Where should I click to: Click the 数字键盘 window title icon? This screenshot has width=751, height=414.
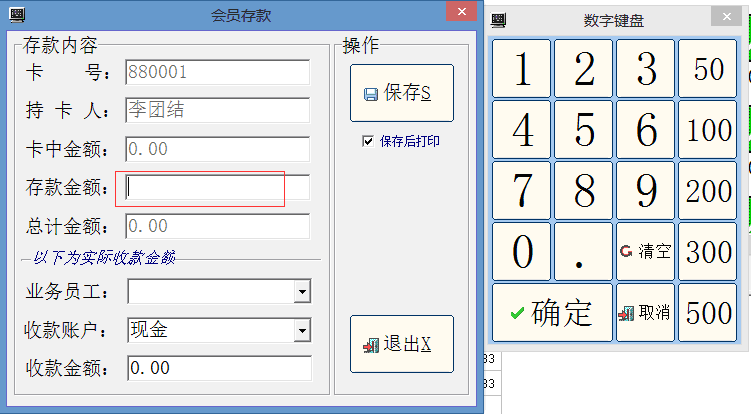tap(500, 20)
